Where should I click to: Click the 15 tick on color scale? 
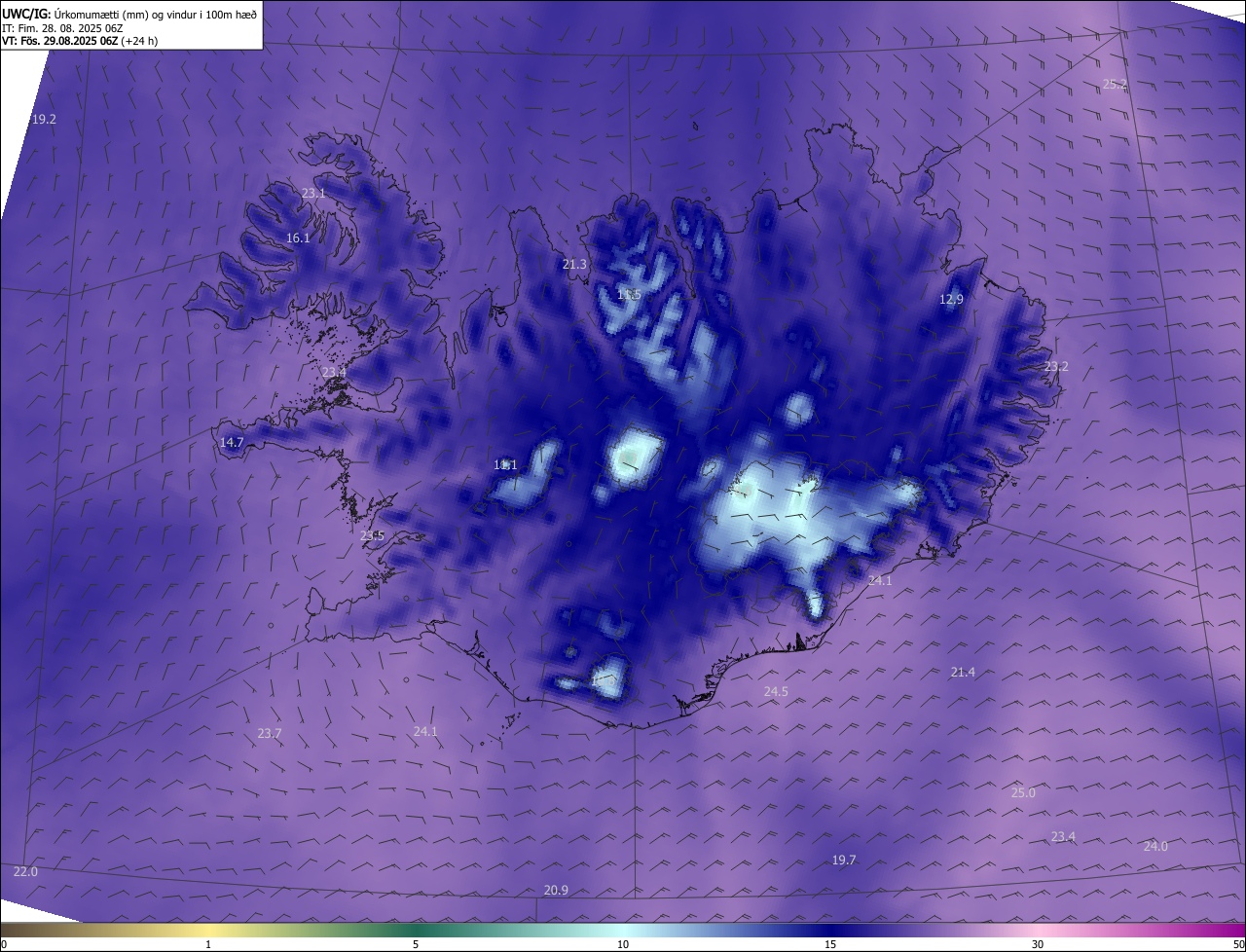click(x=830, y=944)
